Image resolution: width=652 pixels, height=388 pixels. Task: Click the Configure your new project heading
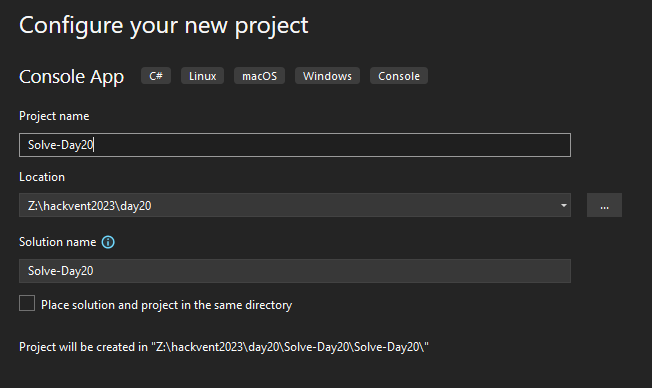pos(163,26)
